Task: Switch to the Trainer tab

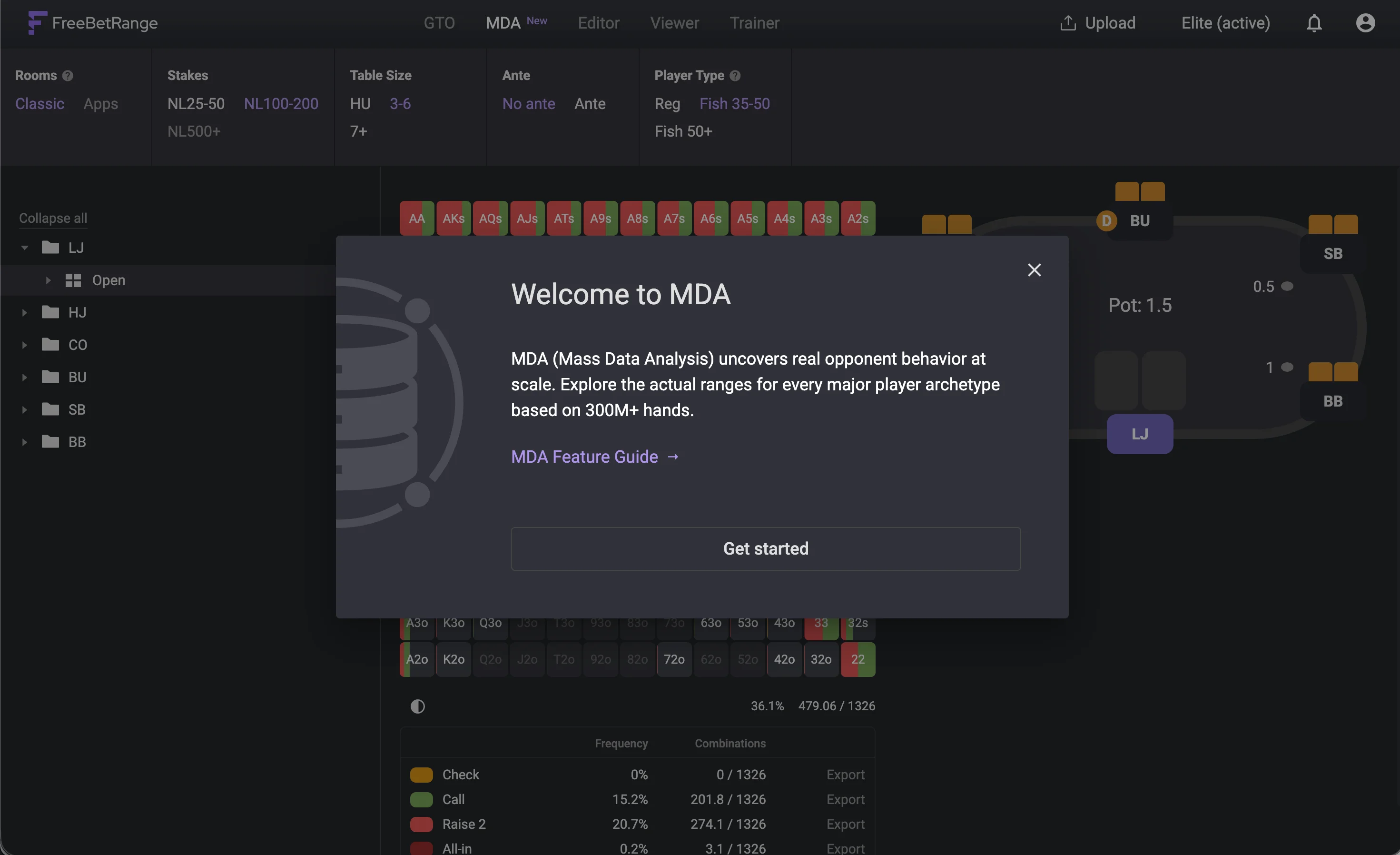Action: click(x=755, y=23)
